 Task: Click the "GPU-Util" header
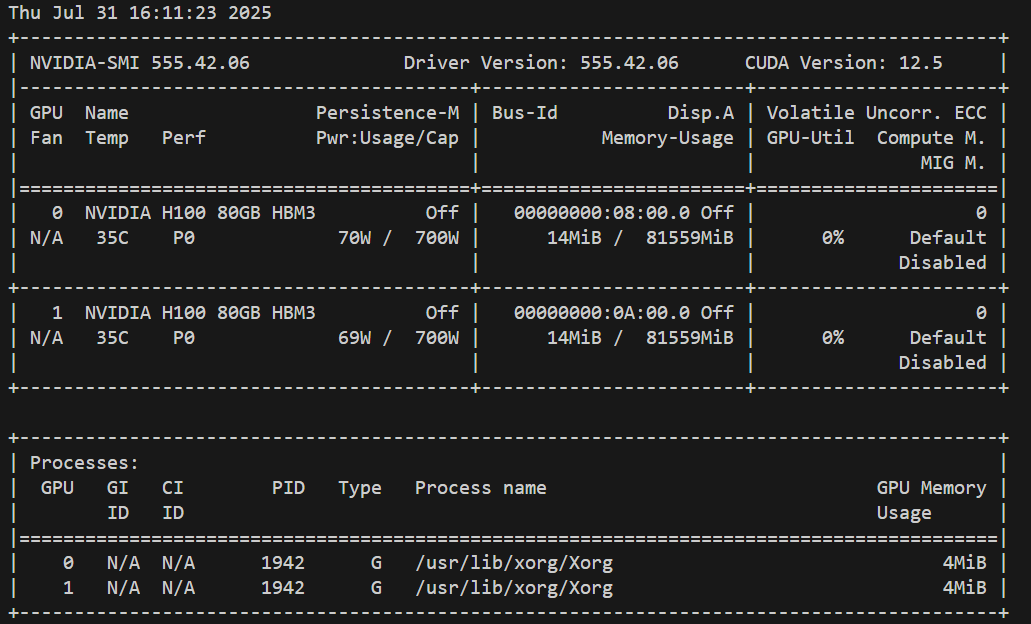pos(811,138)
